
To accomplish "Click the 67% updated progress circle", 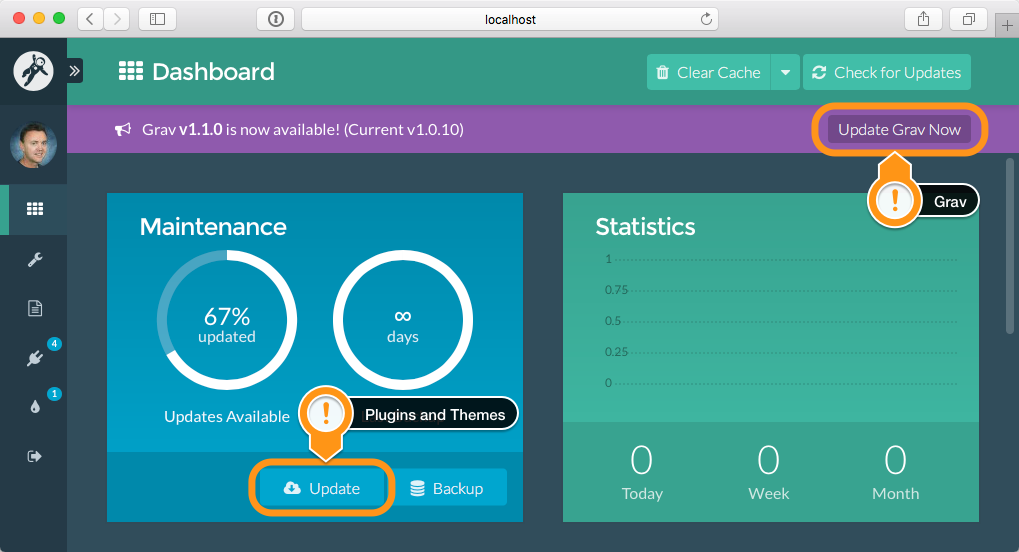I will coord(227,320).
